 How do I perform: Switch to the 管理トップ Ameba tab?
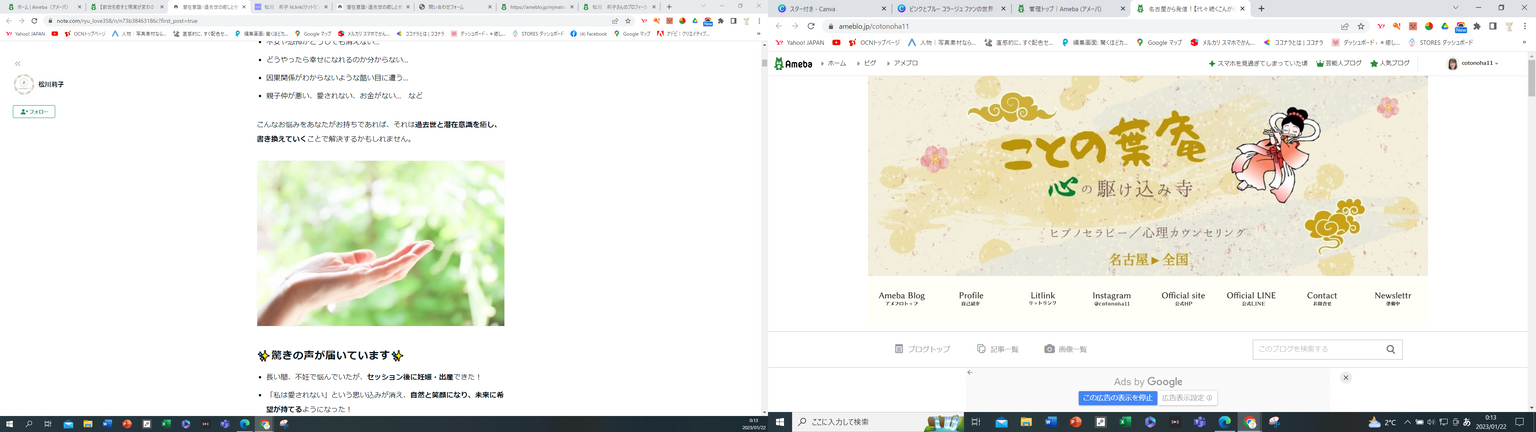pos(1066,9)
